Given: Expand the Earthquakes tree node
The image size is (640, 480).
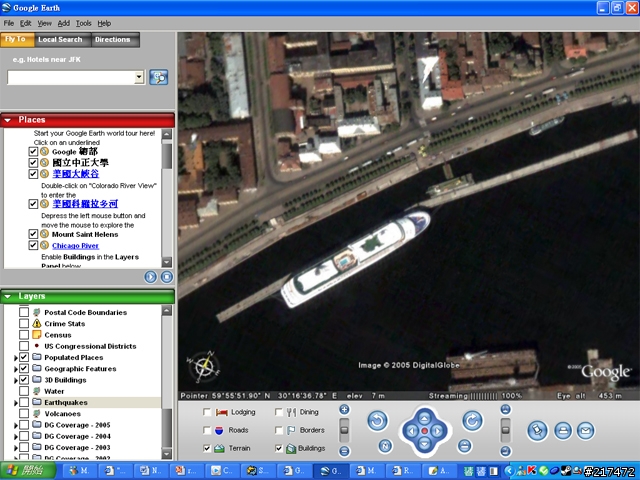Looking at the screenshot, I should point(16,403).
